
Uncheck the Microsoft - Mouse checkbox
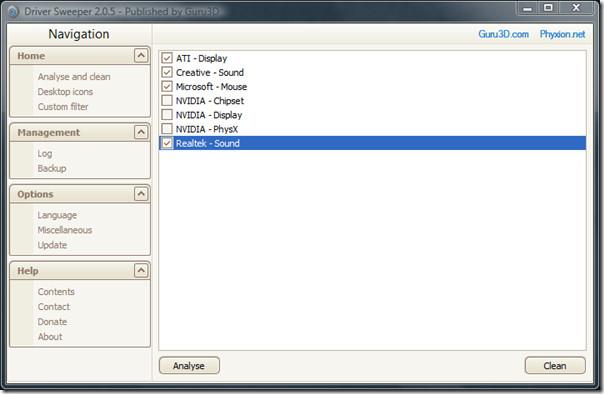point(167,87)
